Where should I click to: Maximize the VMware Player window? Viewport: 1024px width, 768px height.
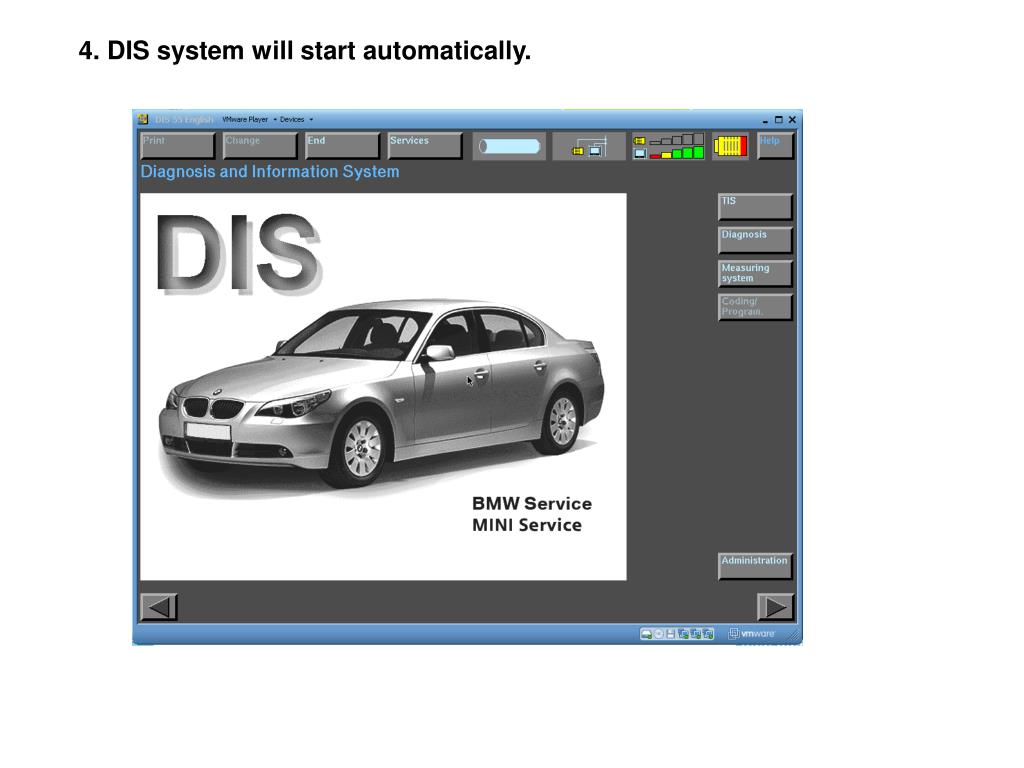click(x=778, y=120)
